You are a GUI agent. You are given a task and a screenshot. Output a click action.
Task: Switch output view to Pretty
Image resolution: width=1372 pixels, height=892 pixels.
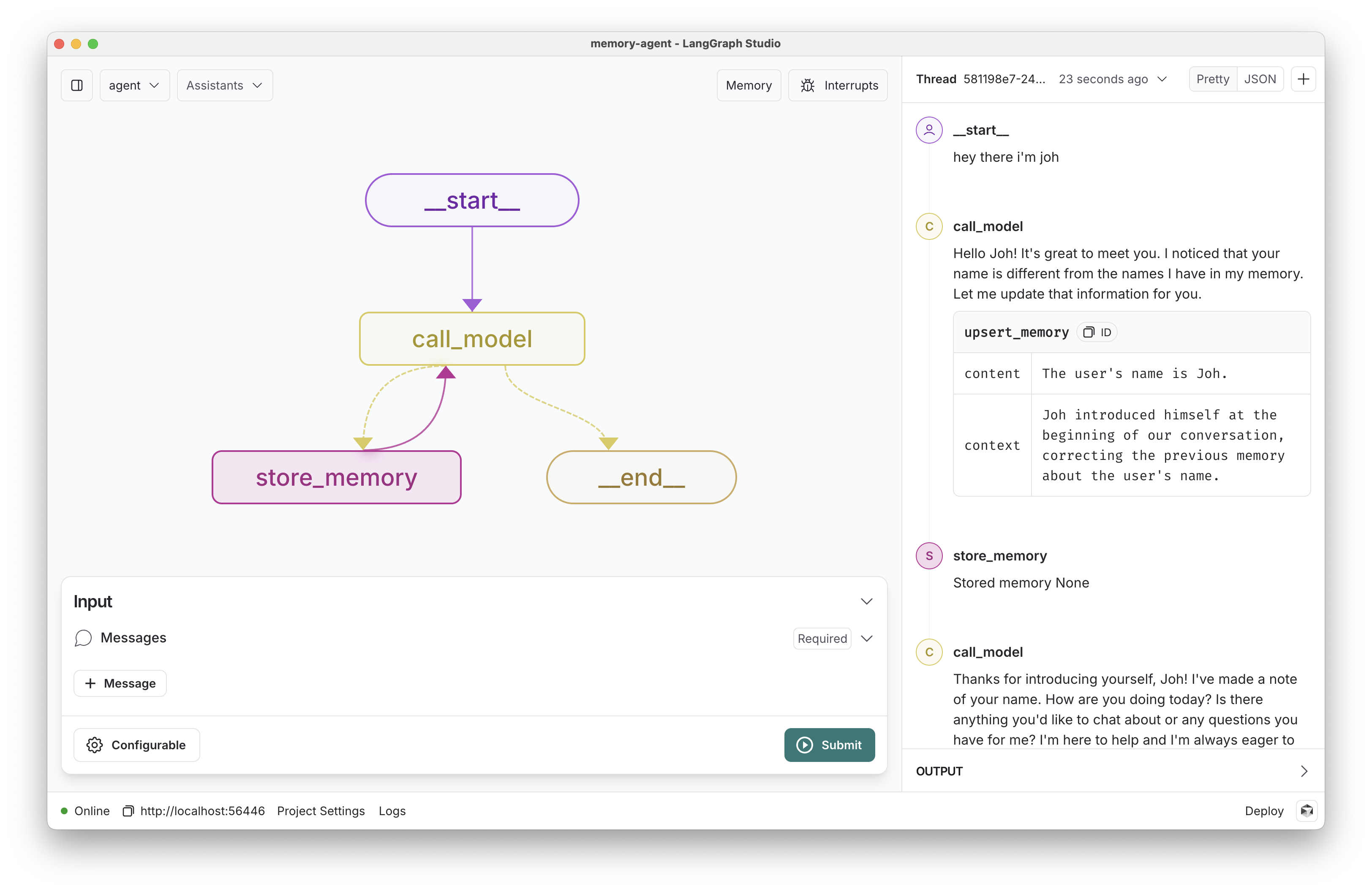click(x=1212, y=79)
